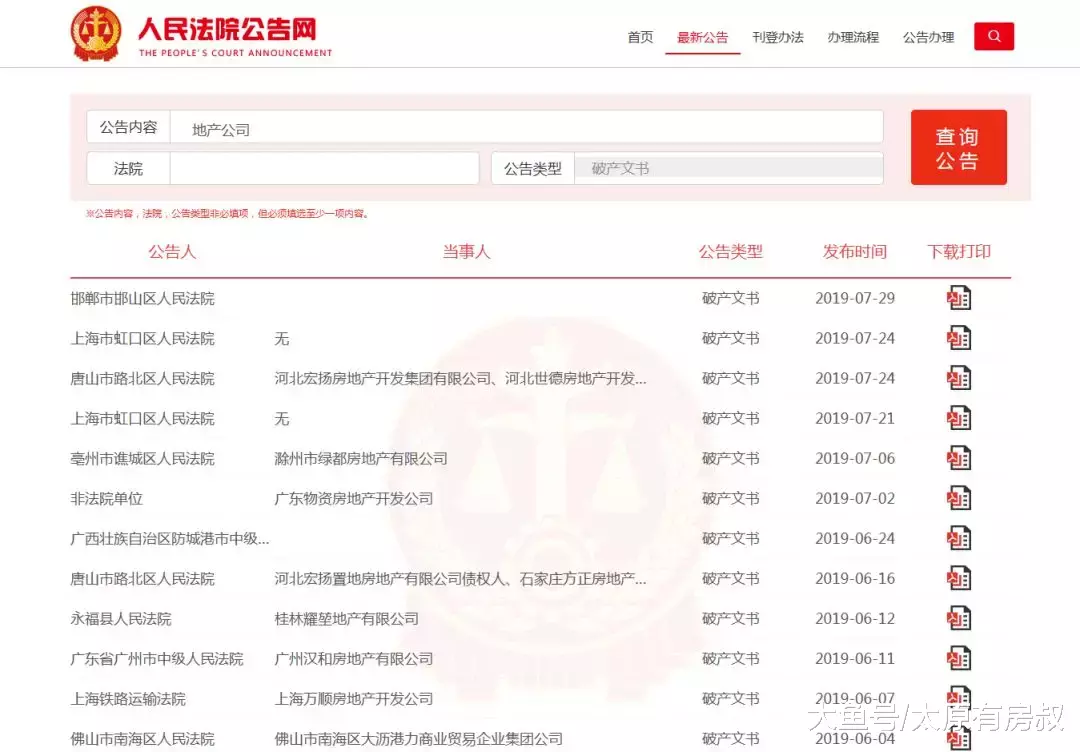Download the 亳州市谯城区人民法院 bankruptcy document
The image size is (1080, 752).
958,457
